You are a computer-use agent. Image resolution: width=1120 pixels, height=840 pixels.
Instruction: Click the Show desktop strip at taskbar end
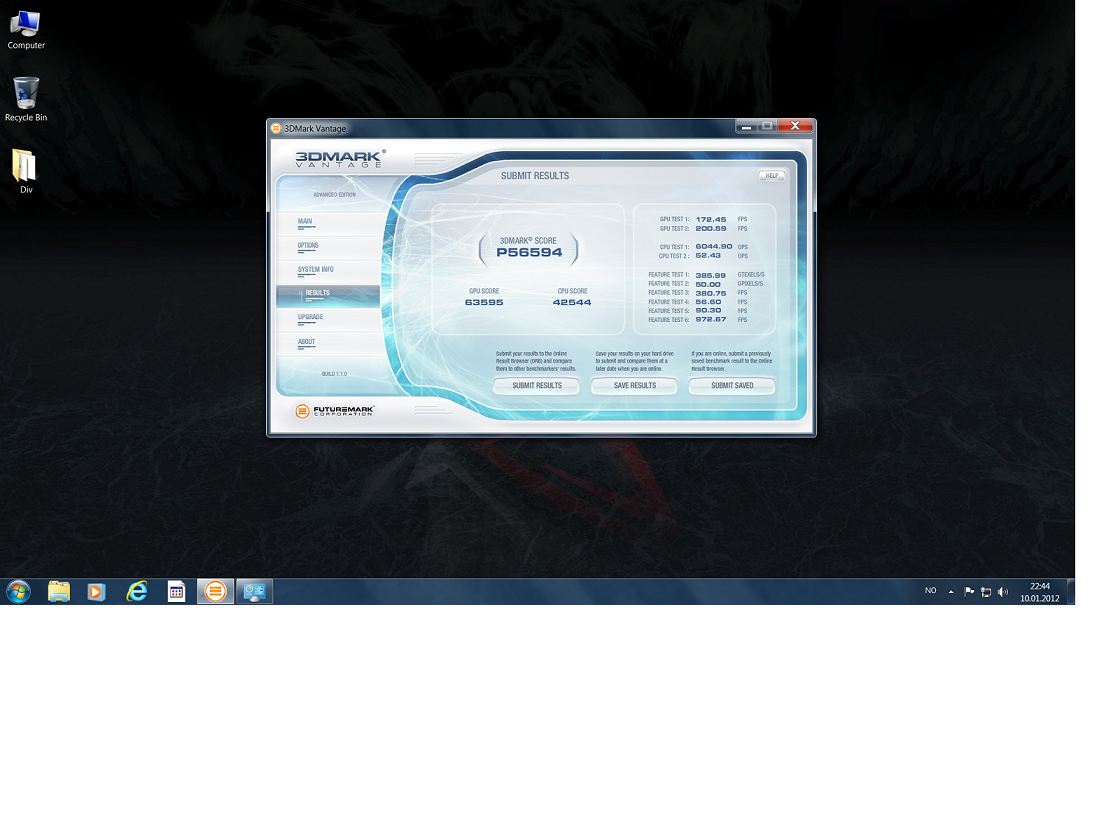point(1071,591)
